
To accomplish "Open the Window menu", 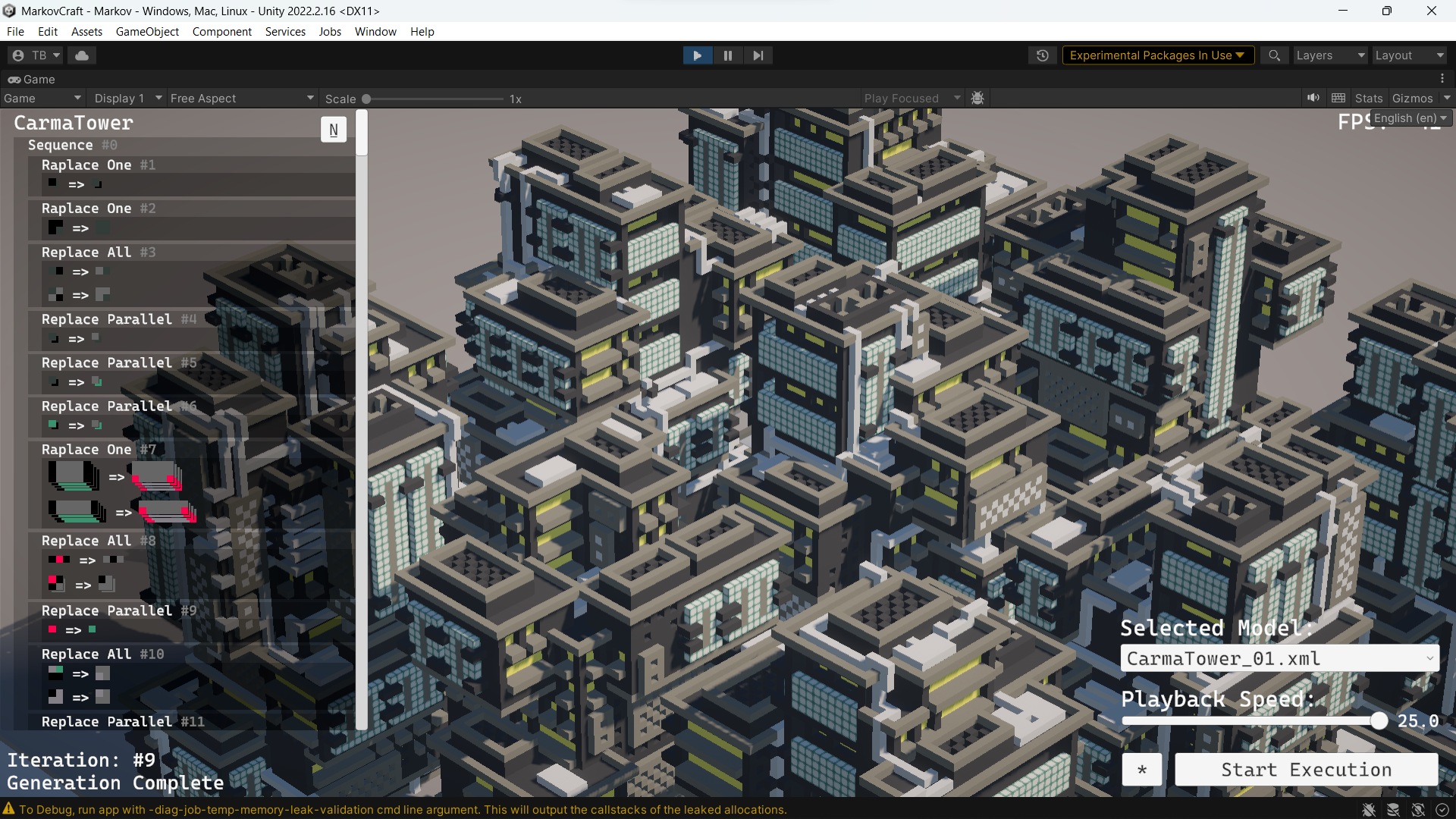I will [375, 32].
